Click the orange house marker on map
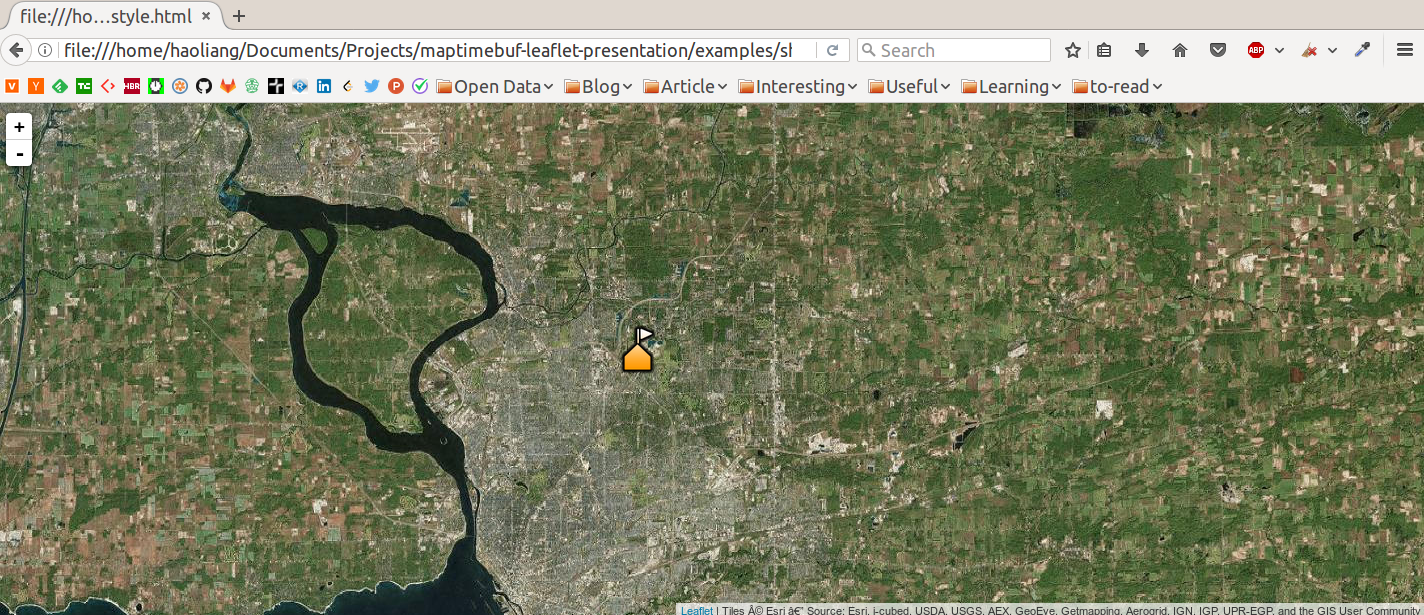The width and height of the screenshot is (1424, 615). click(x=638, y=356)
